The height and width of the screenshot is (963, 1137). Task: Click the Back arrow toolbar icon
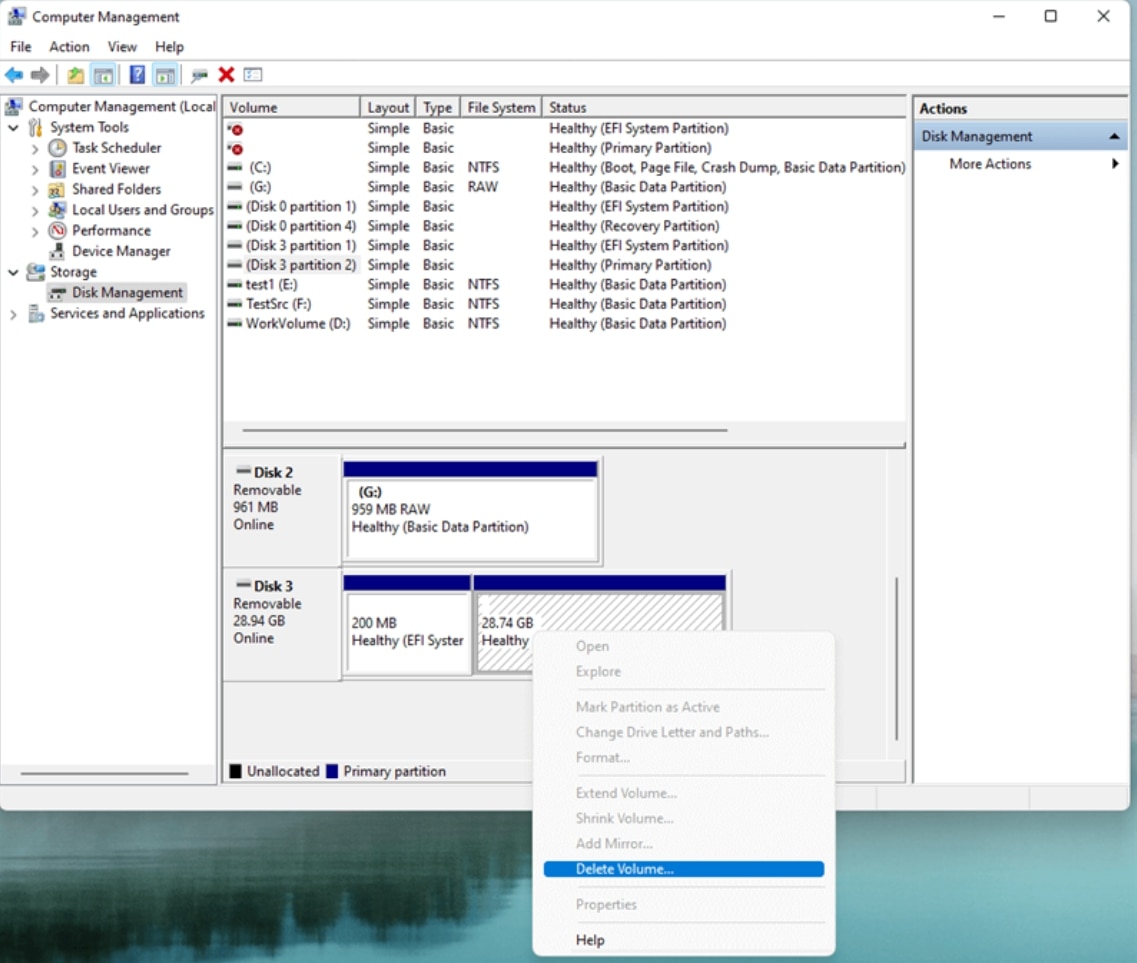click(14, 75)
